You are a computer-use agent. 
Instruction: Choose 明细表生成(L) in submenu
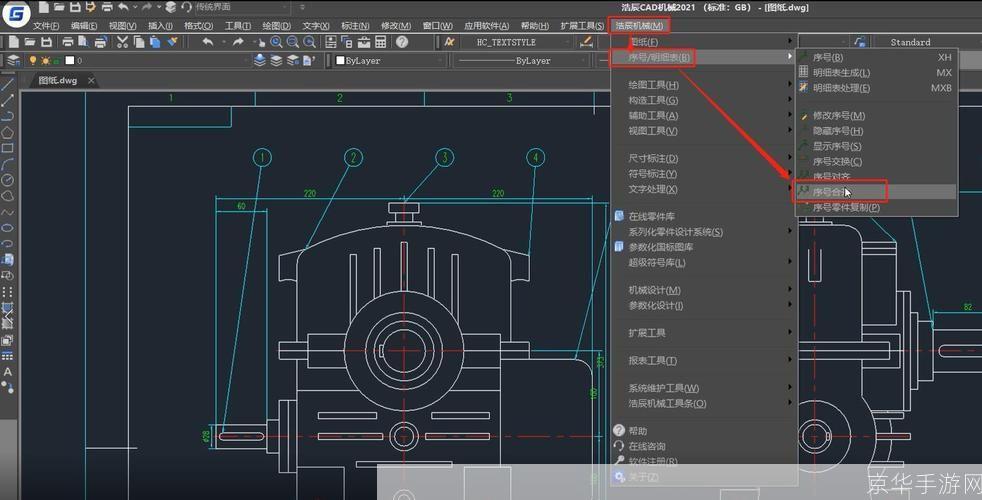[x=876, y=73]
